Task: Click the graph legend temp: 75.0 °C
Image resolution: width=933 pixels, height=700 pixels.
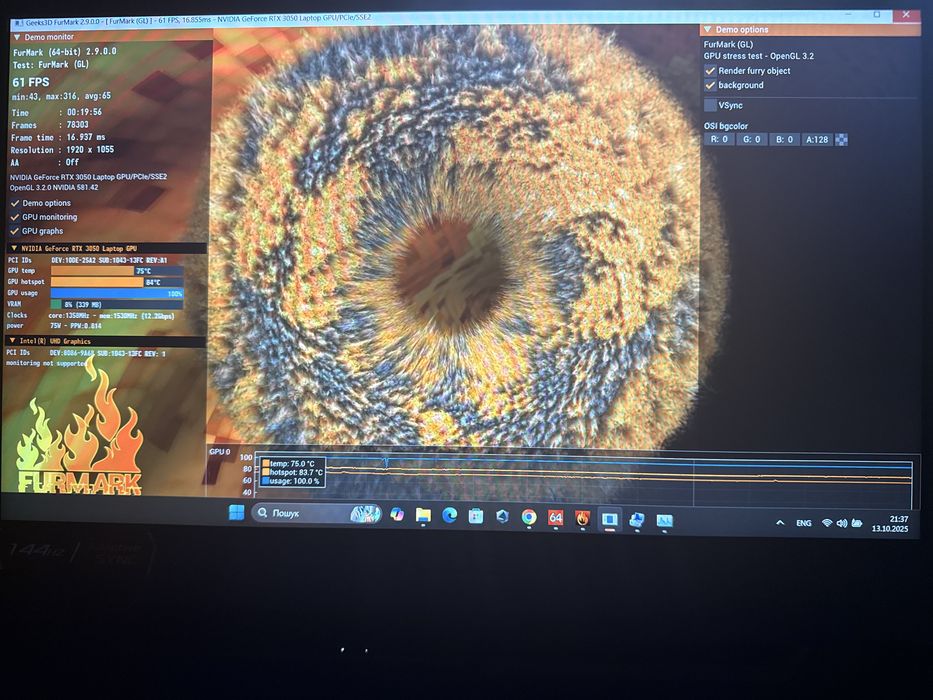Action: (292, 464)
